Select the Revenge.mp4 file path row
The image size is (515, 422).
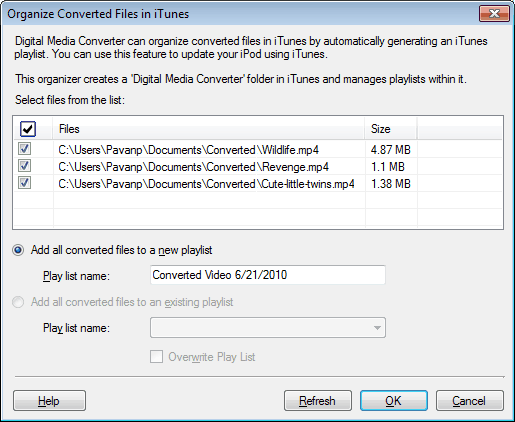click(194, 167)
